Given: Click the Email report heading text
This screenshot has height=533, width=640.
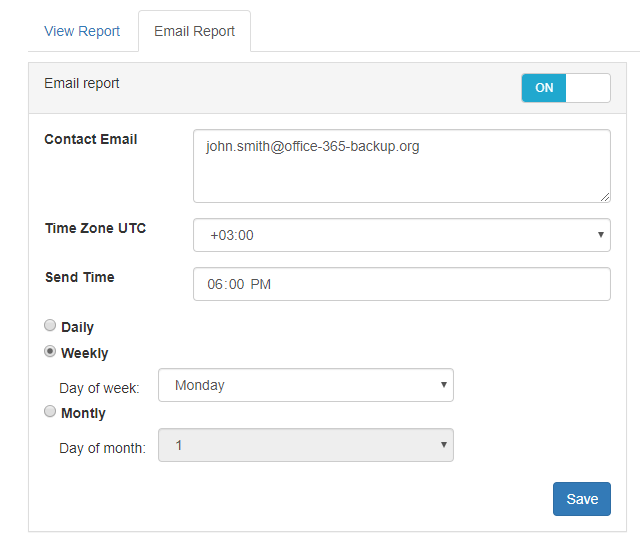Looking at the screenshot, I should (x=82, y=83).
